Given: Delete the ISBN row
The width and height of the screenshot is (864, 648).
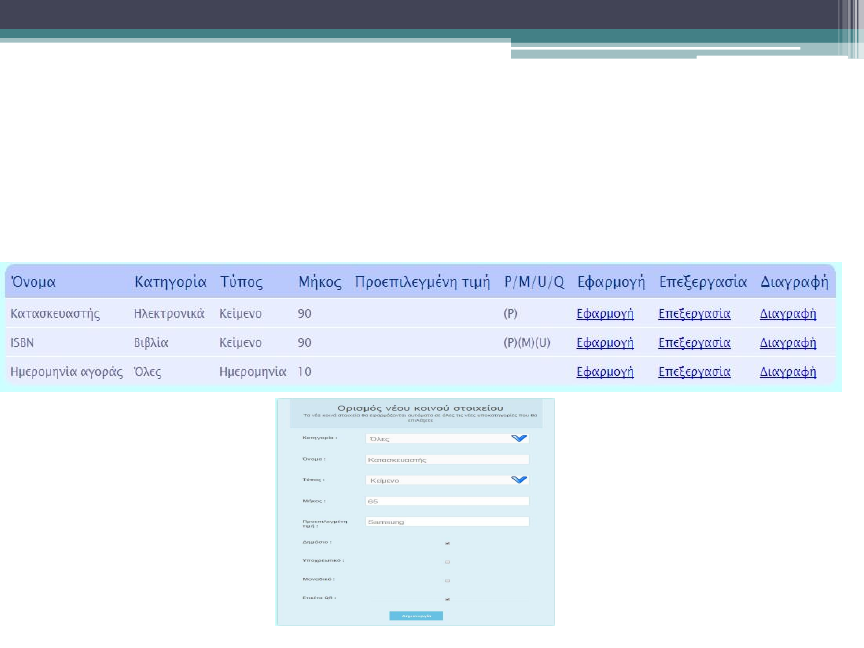Looking at the screenshot, I should (x=788, y=343).
